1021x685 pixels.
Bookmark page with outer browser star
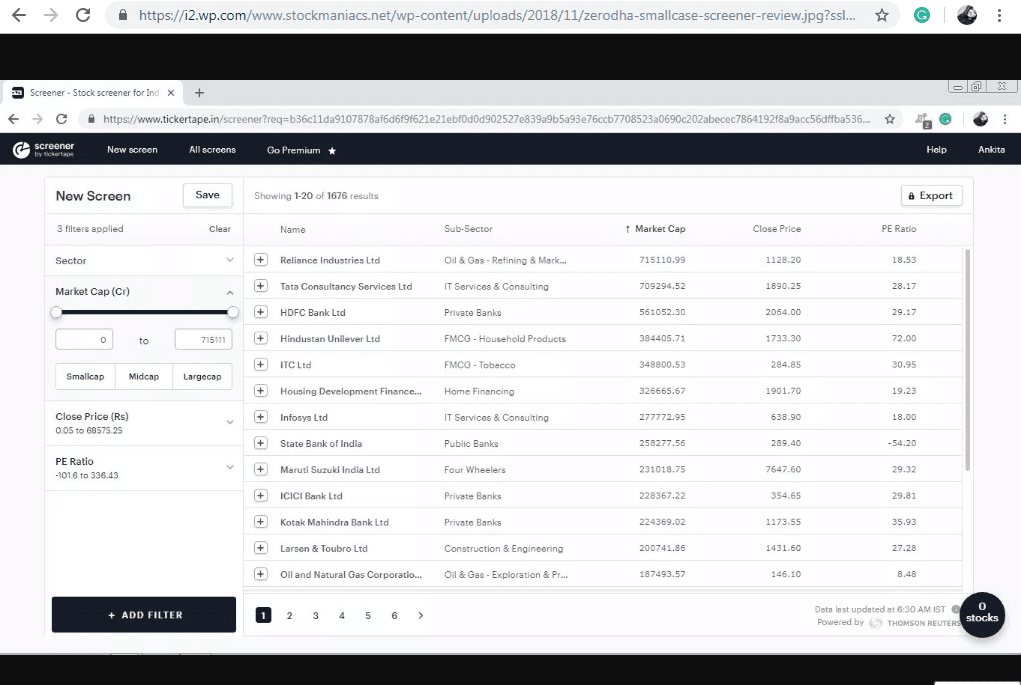click(882, 15)
